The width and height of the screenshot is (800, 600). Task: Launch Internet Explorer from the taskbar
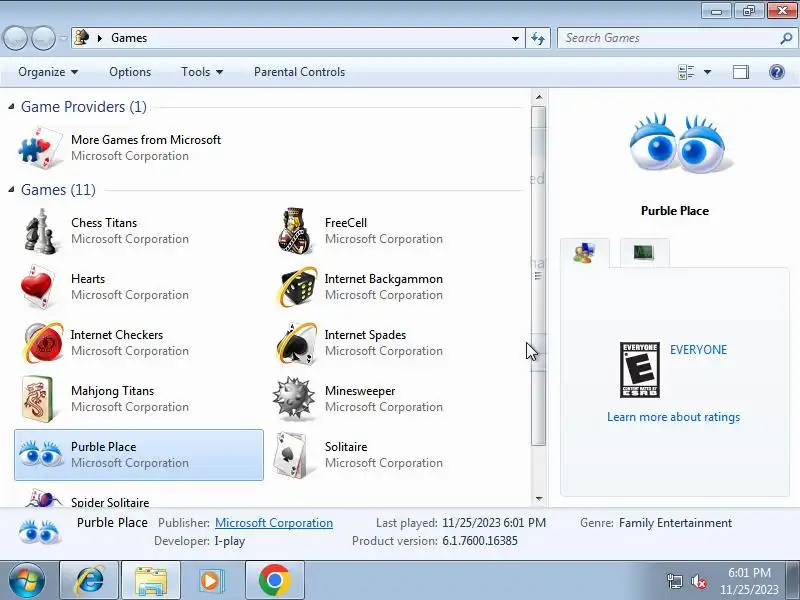89,581
